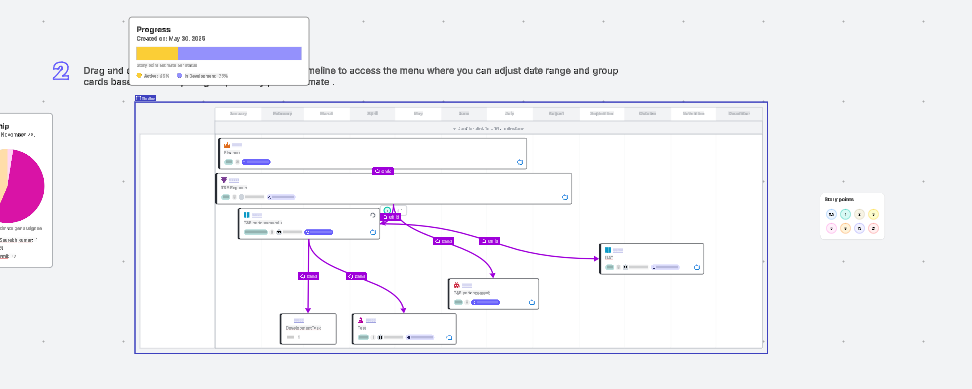Click the blue story icon on the card beneath the funnel card
This screenshot has height=389, width=972.
click(x=247, y=215)
